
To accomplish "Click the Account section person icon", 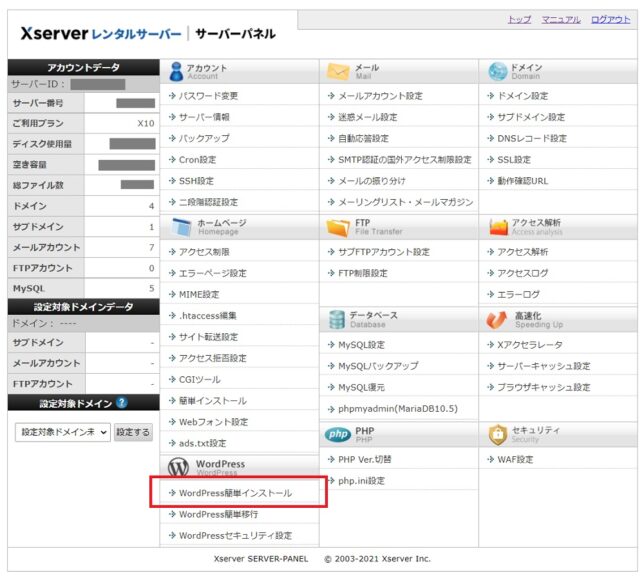I will pos(176,71).
